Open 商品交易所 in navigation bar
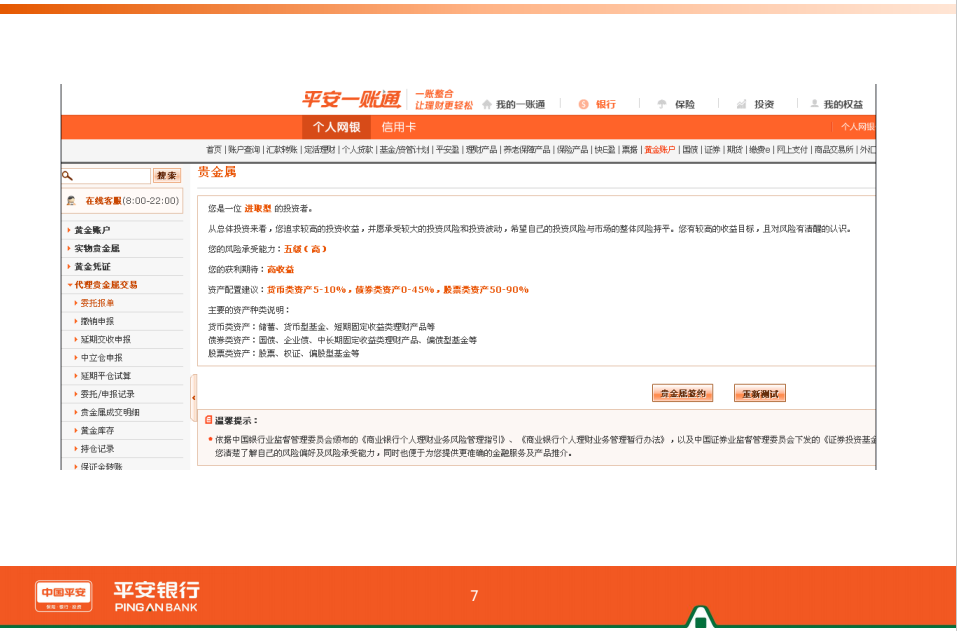 (834, 150)
